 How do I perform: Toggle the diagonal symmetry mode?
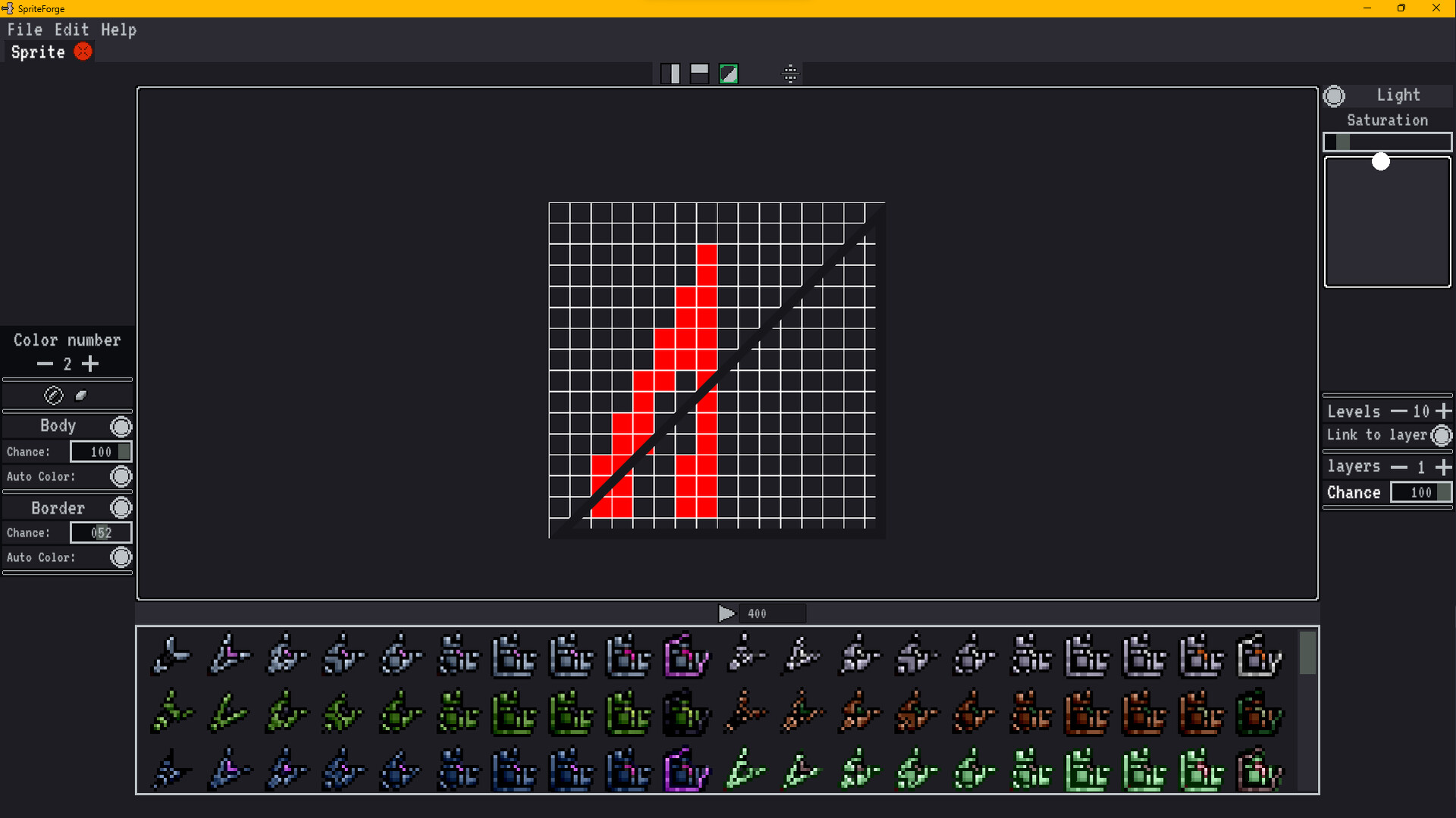(x=728, y=73)
